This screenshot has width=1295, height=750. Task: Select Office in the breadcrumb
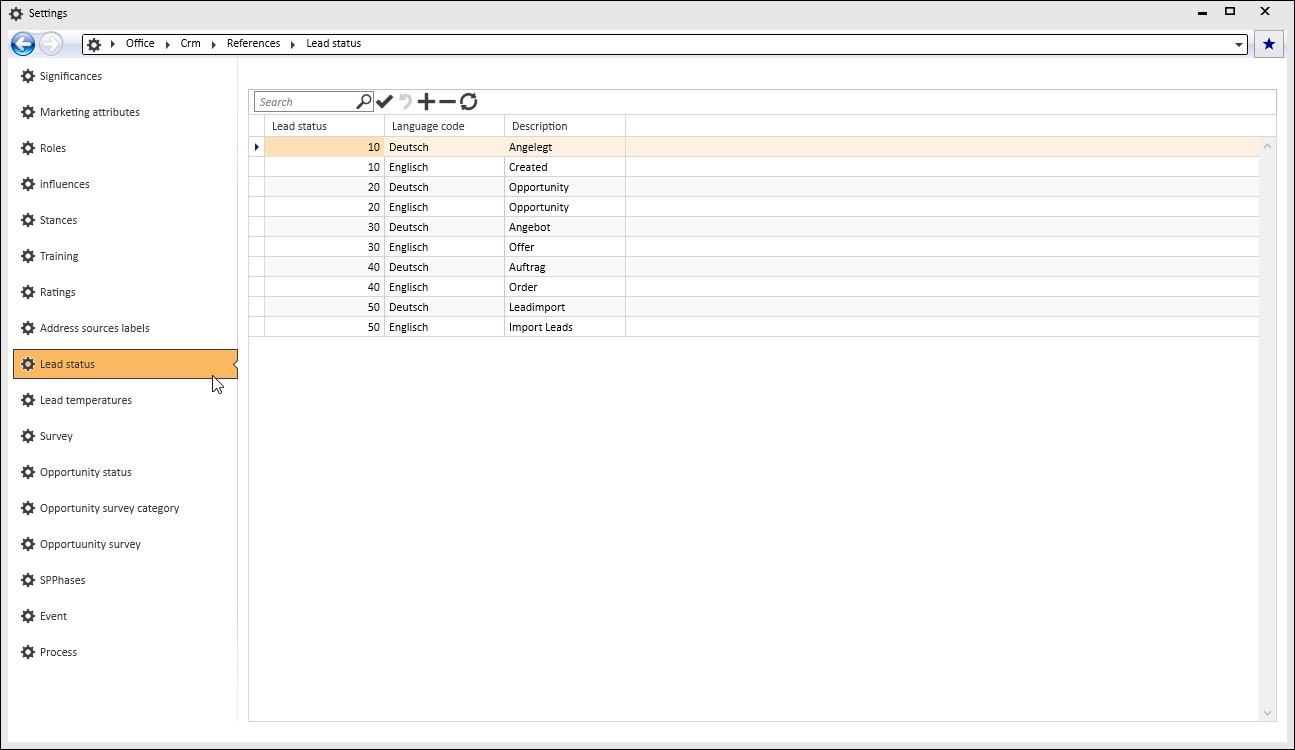(140, 44)
